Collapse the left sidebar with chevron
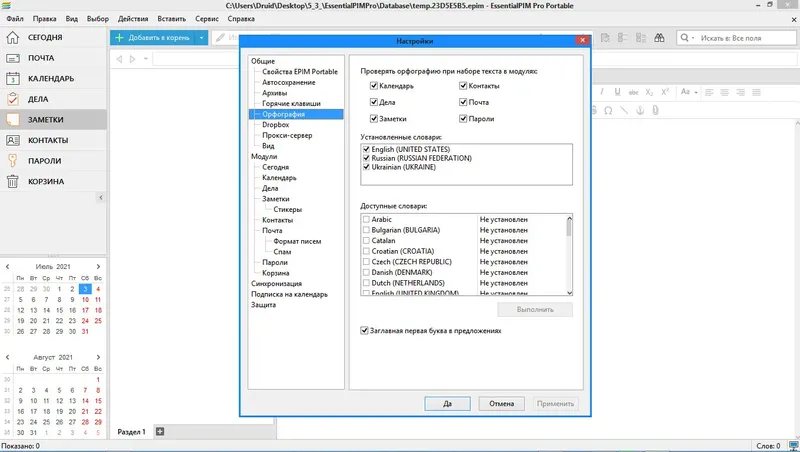The height and width of the screenshot is (452, 800). pyautogui.click(x=101, y=197)
